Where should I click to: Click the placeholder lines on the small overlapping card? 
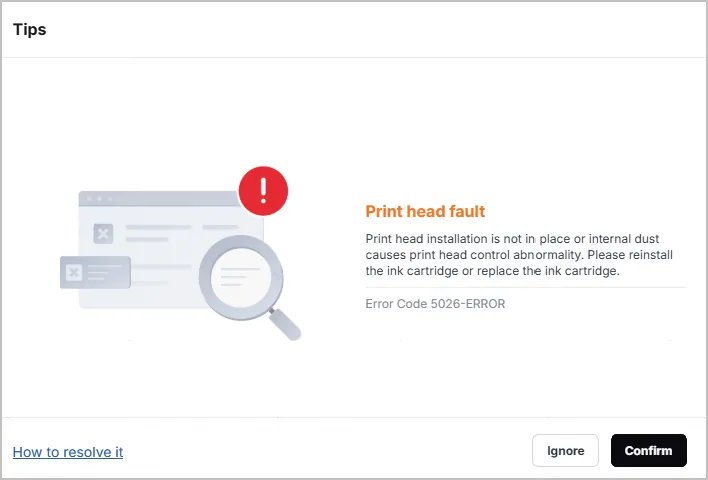104,272
